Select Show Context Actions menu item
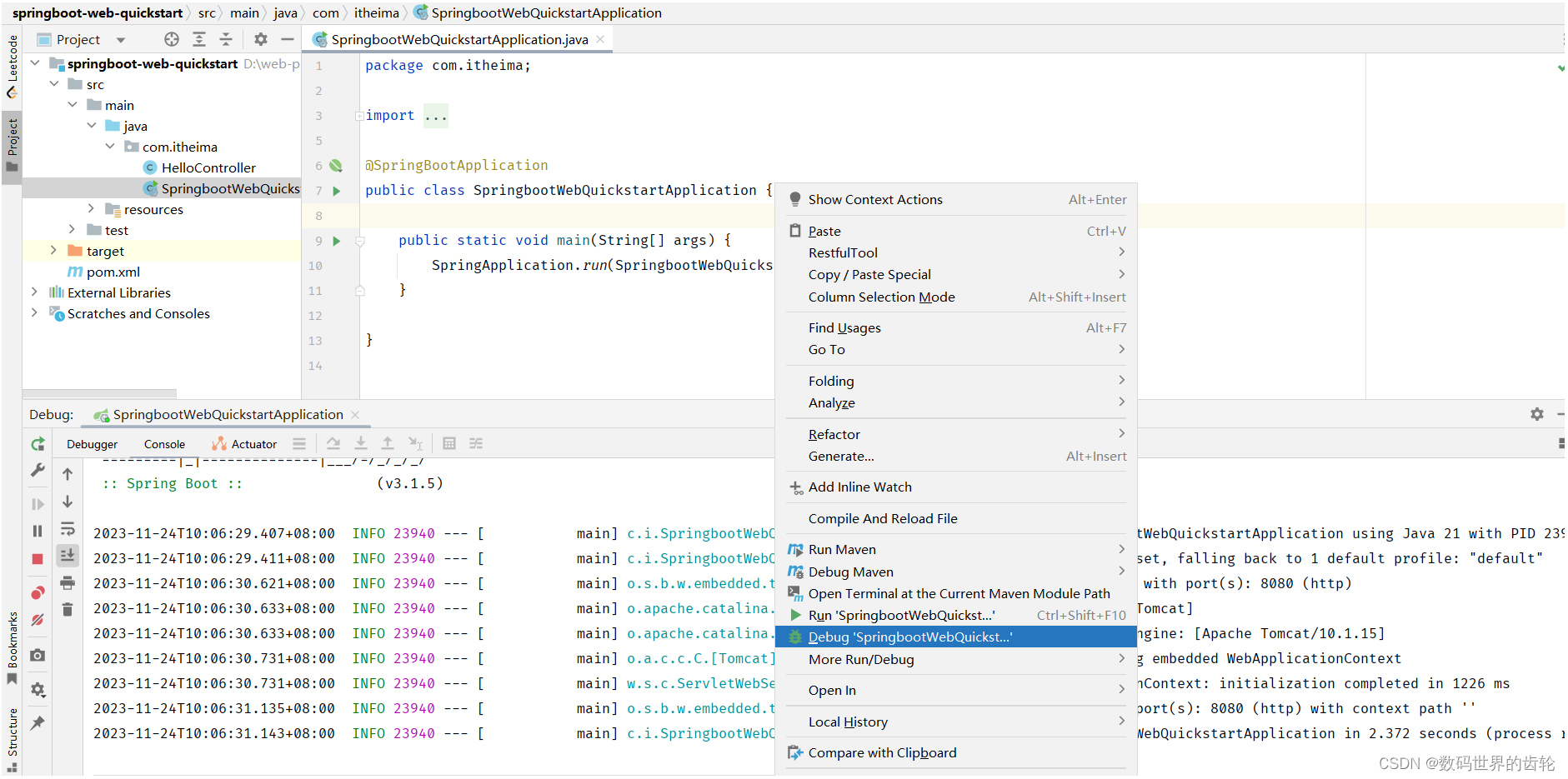Image resolution: width=1568 pixels, height=779 pixels. point(956,200)
